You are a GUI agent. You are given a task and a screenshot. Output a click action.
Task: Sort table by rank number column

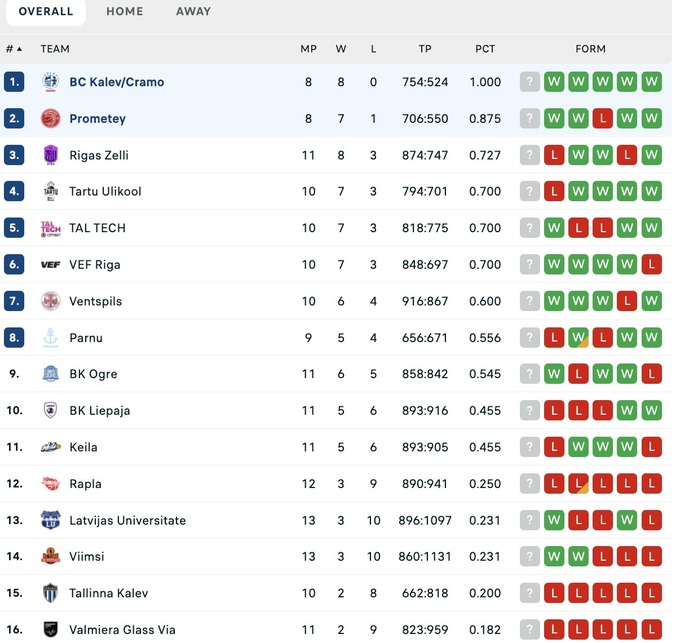tap(14, 49)
